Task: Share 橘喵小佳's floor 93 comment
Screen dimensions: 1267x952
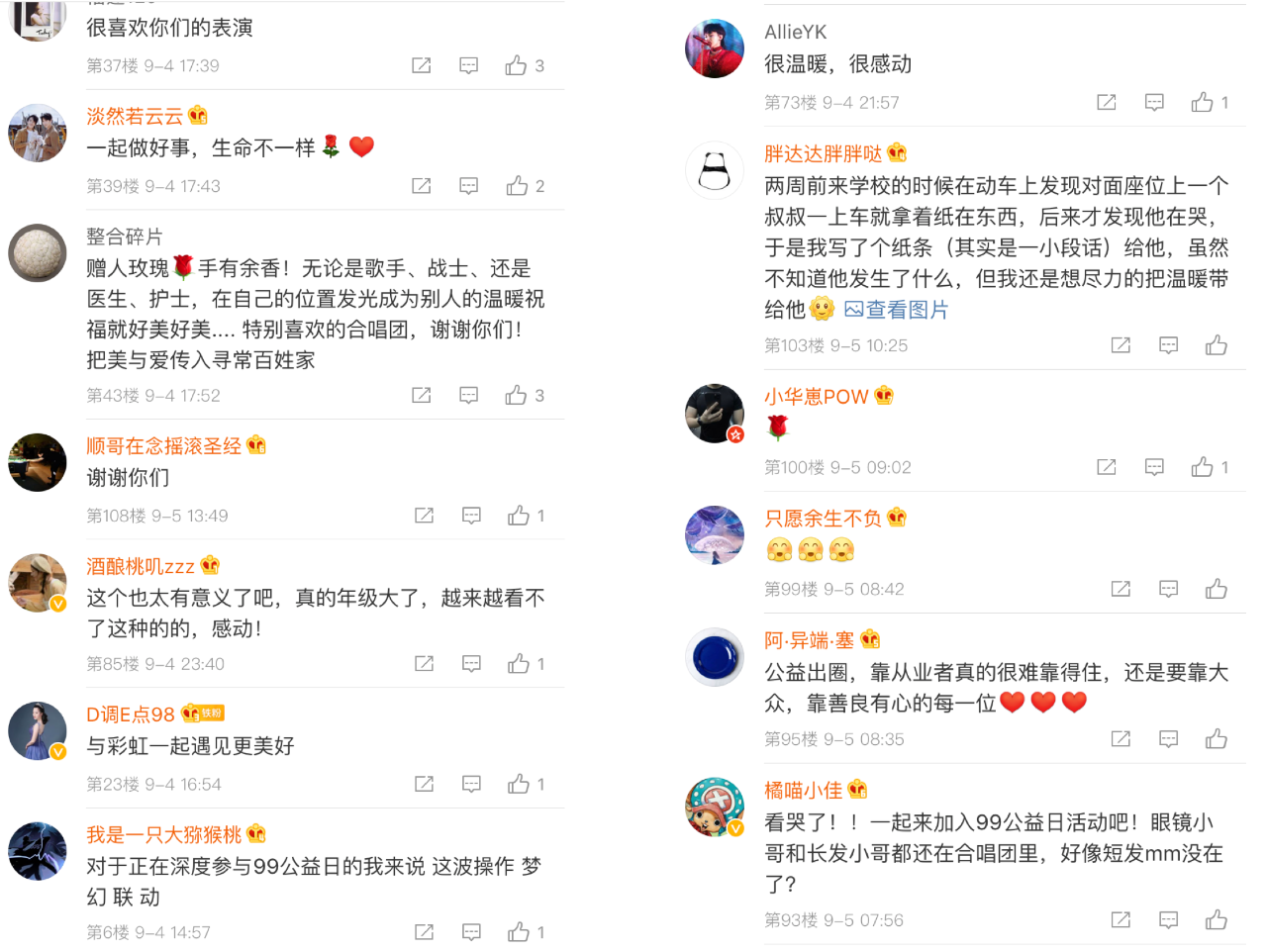Action: [1121, 920]
